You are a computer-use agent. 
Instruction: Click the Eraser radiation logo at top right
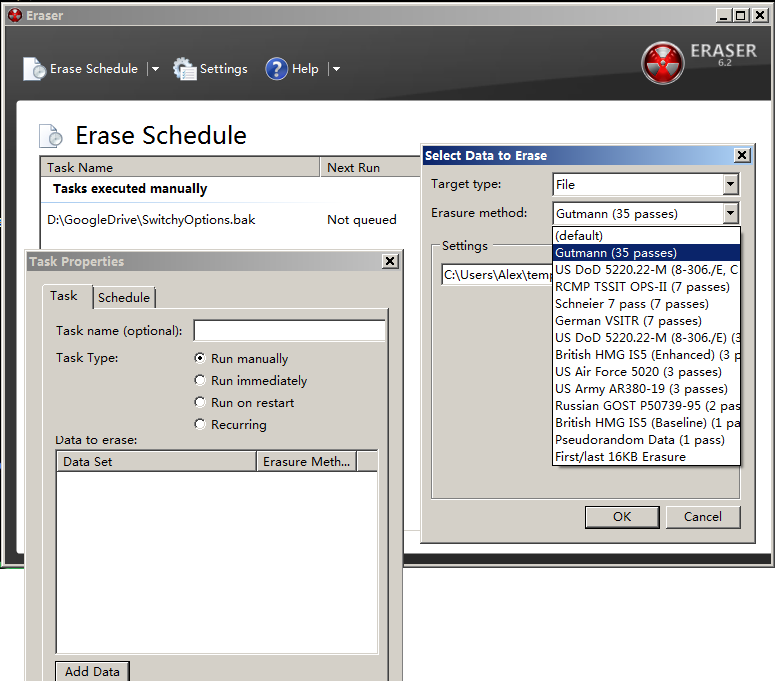pyautogui.click(x=663, y=63)
